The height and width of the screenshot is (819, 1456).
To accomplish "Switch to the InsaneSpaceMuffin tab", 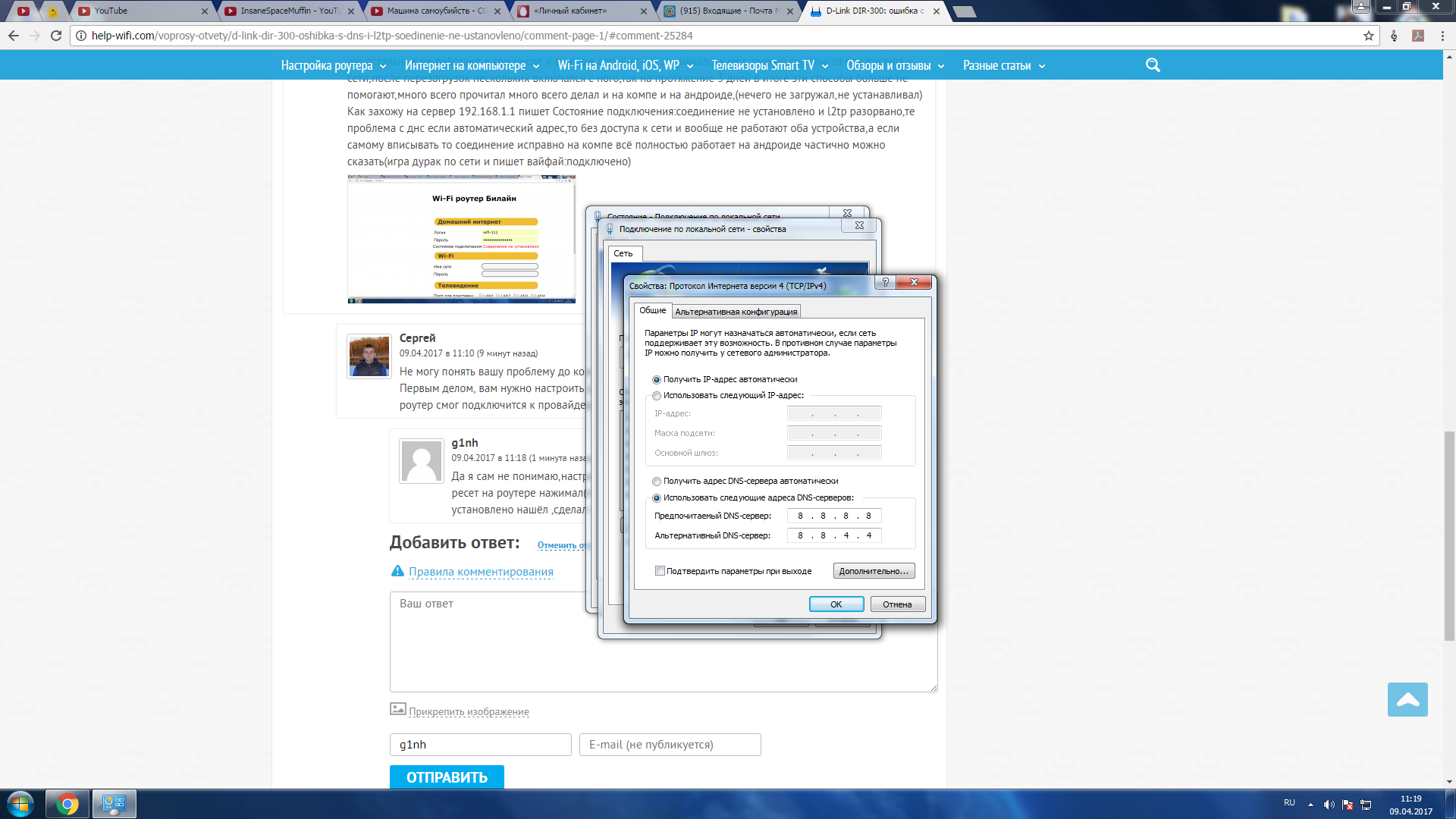I will pos(288,11).
